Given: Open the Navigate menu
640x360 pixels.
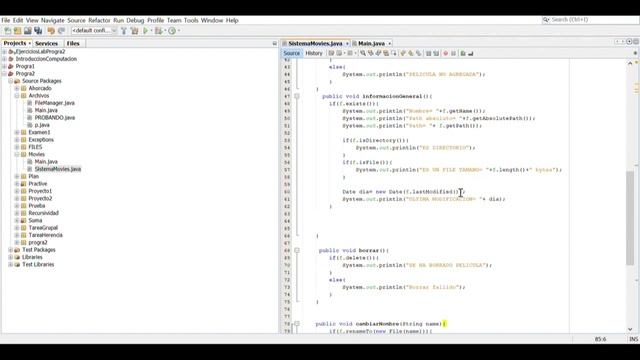Looking at the screenshot, I should pyautogui.click(x=53, y=20).
